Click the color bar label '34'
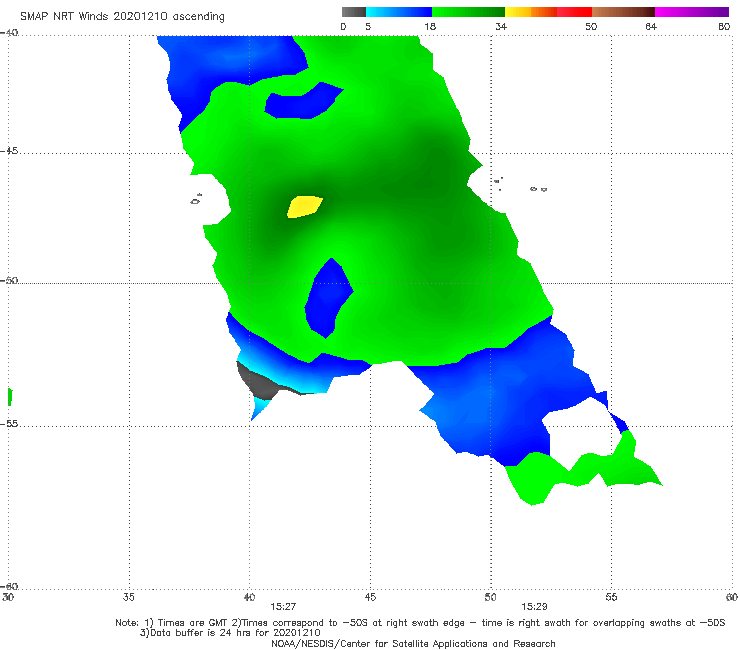 pyautogui.click(x=501, y=26)
